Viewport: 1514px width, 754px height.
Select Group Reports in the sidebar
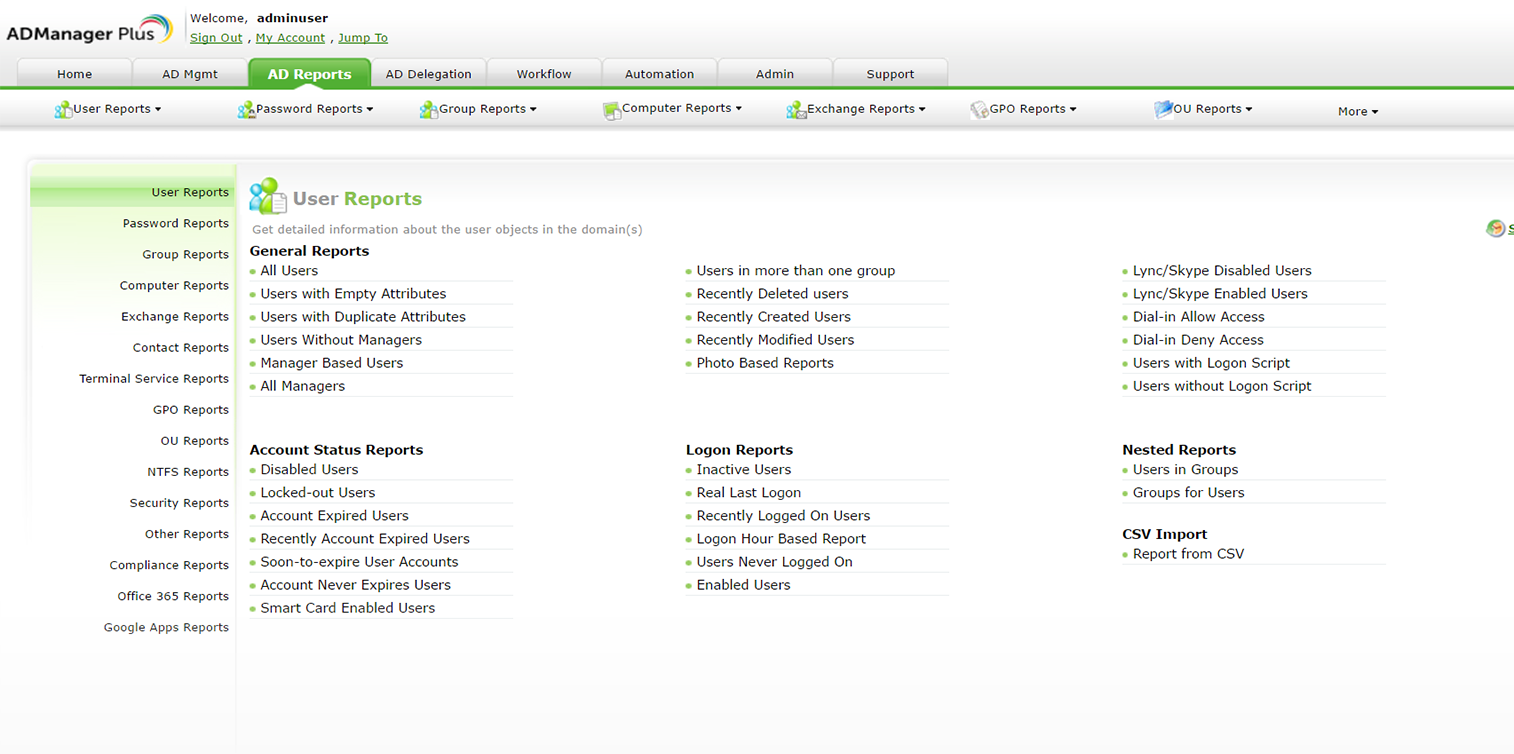[x=186, y=255]
